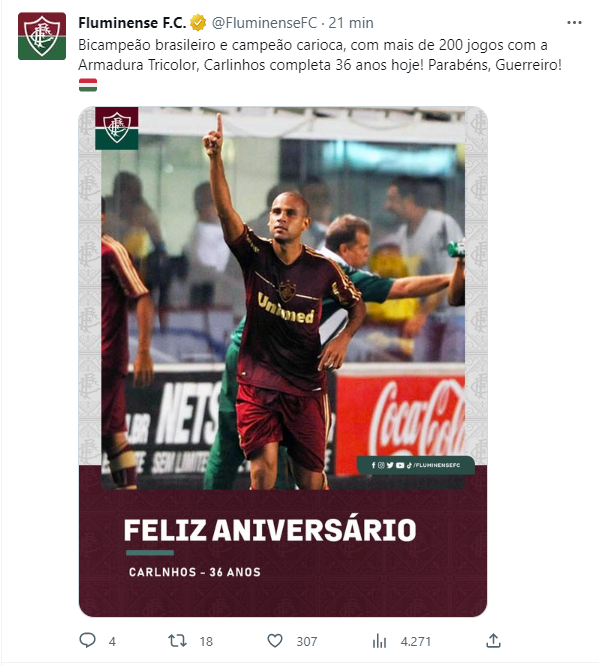
Task: Click the Fluminense profile avatar
Action: [42, 36]
